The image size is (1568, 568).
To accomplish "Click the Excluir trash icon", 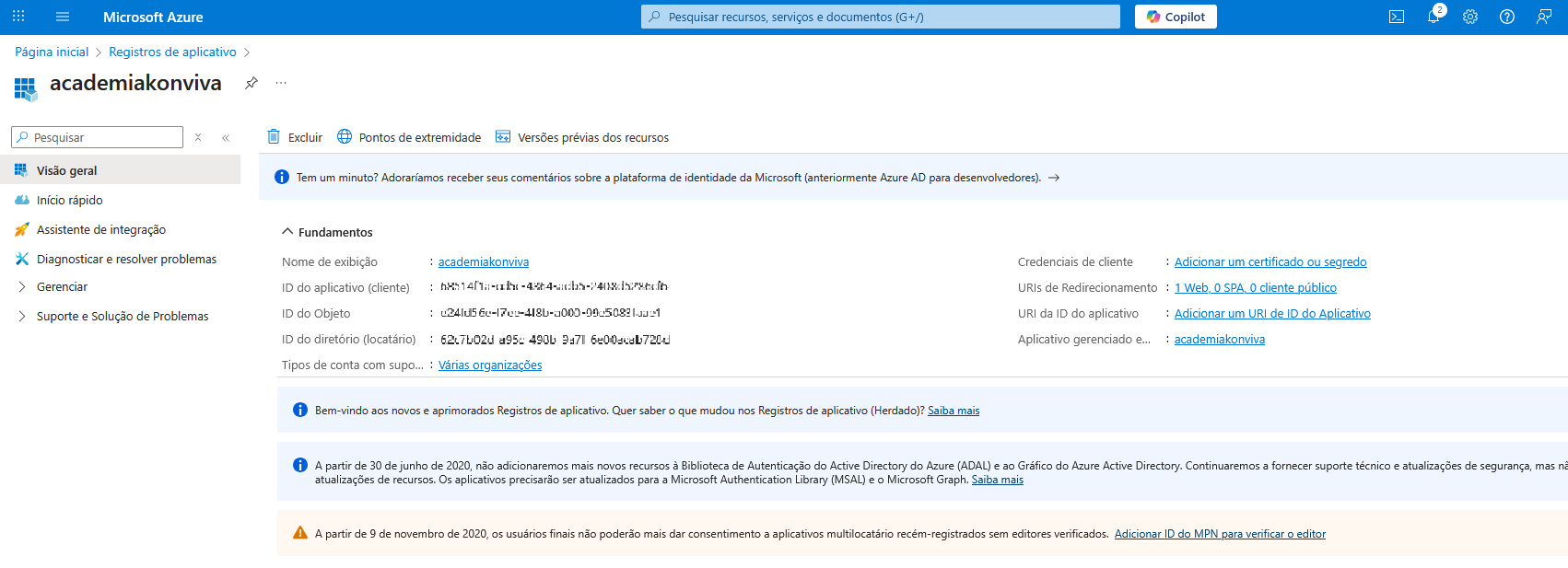I will click(274, 136).
